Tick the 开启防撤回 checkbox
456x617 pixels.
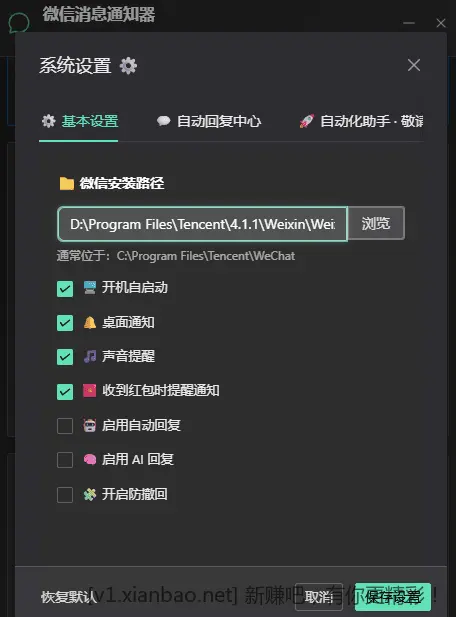pyautogui.click(x=65, y=495)
